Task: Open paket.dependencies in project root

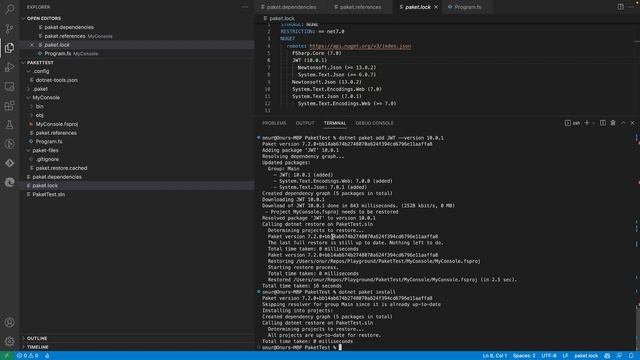Action: point(137,177)
